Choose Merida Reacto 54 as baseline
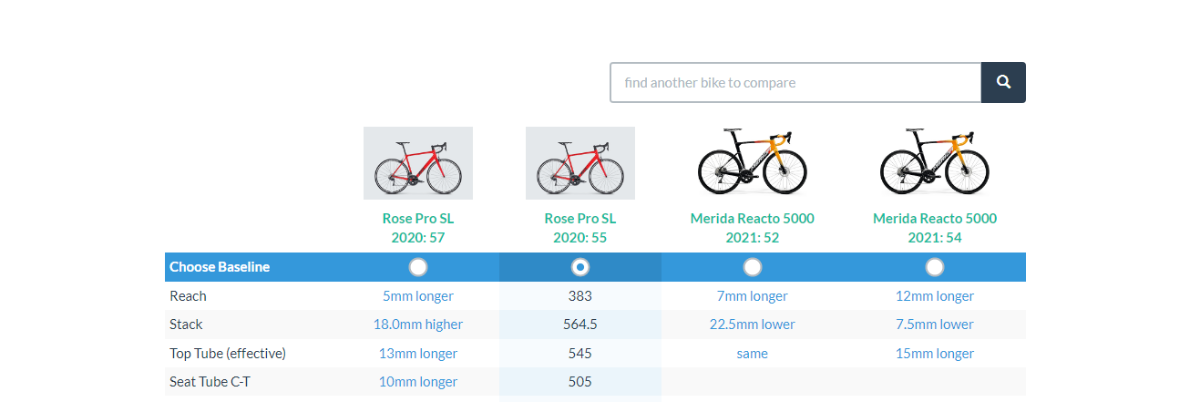Screen dimensions: 1200x402 point(934,267)
